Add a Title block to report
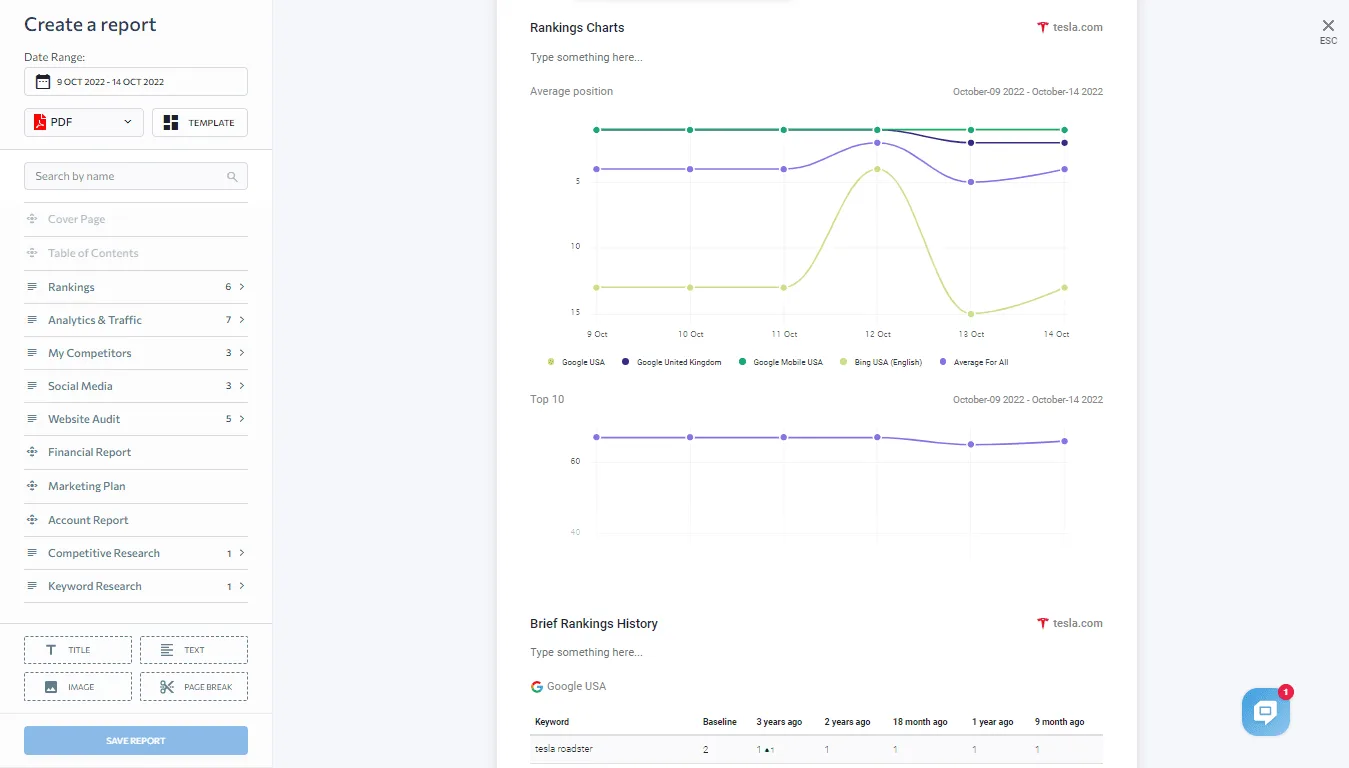 pos(78,650)
